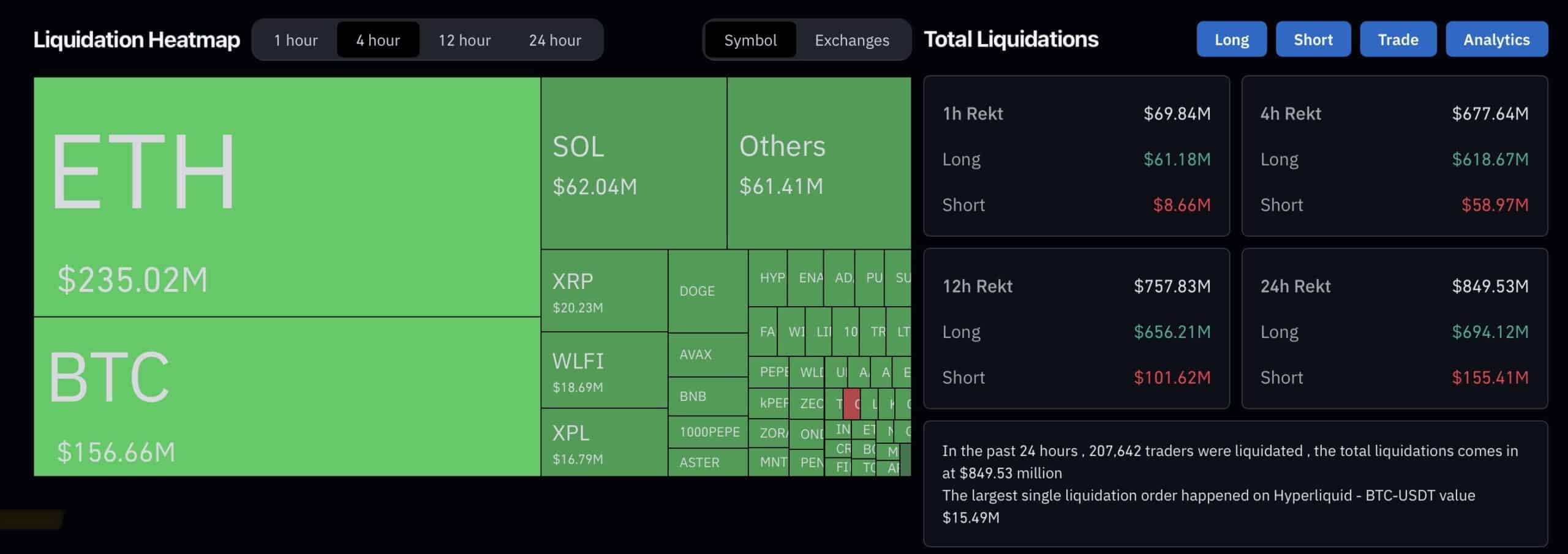The image size is (1568, 554).
Task: Select the 1 hour timeframe
Action: [x=295, y=40]
